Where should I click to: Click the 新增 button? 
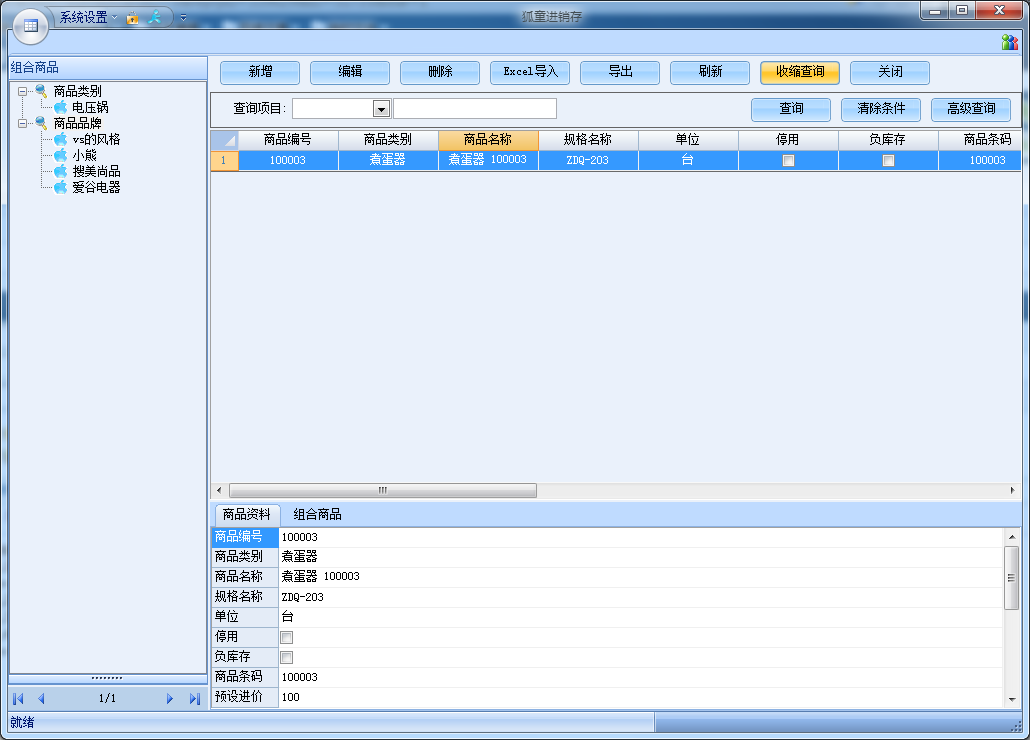tap(260, 72)
